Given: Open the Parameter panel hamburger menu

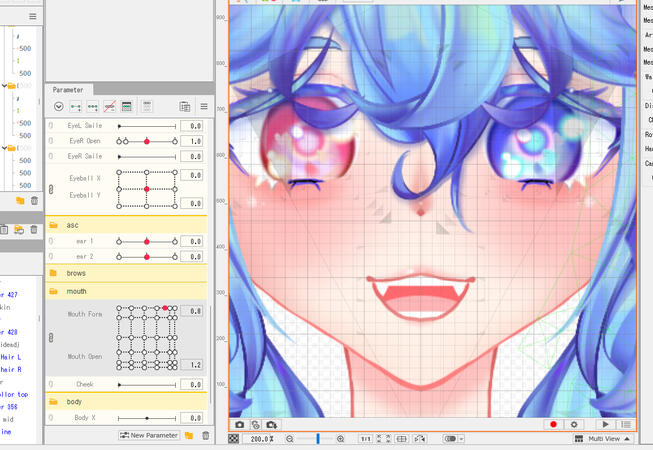Looking at the screenshot, I should [204, 106].
